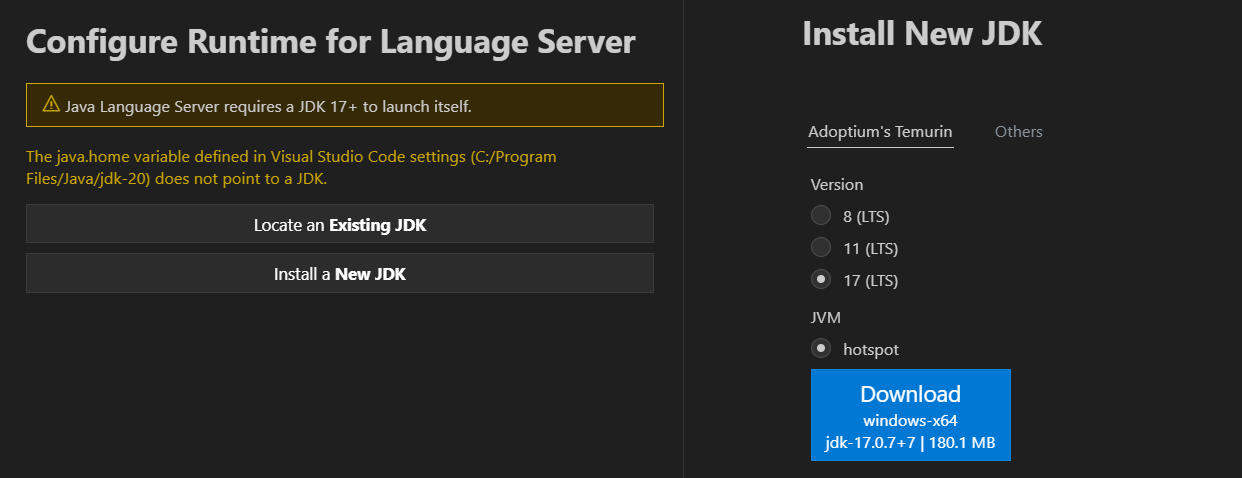This screenshot has height=478, width=1242.
Task: Click the java.home variable warning text
Action: point(291,168)
